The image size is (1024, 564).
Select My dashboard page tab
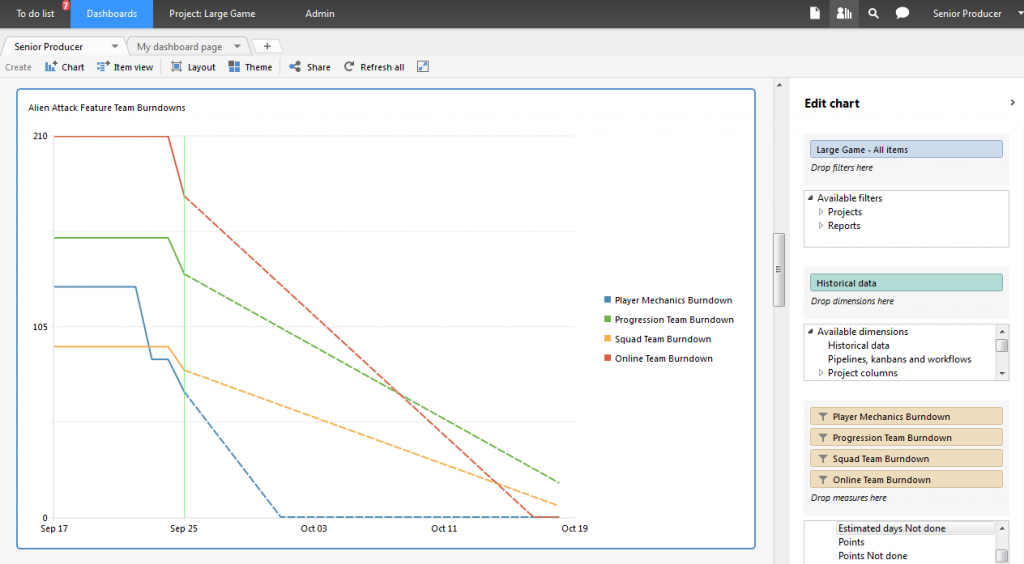tap(180, 46)
